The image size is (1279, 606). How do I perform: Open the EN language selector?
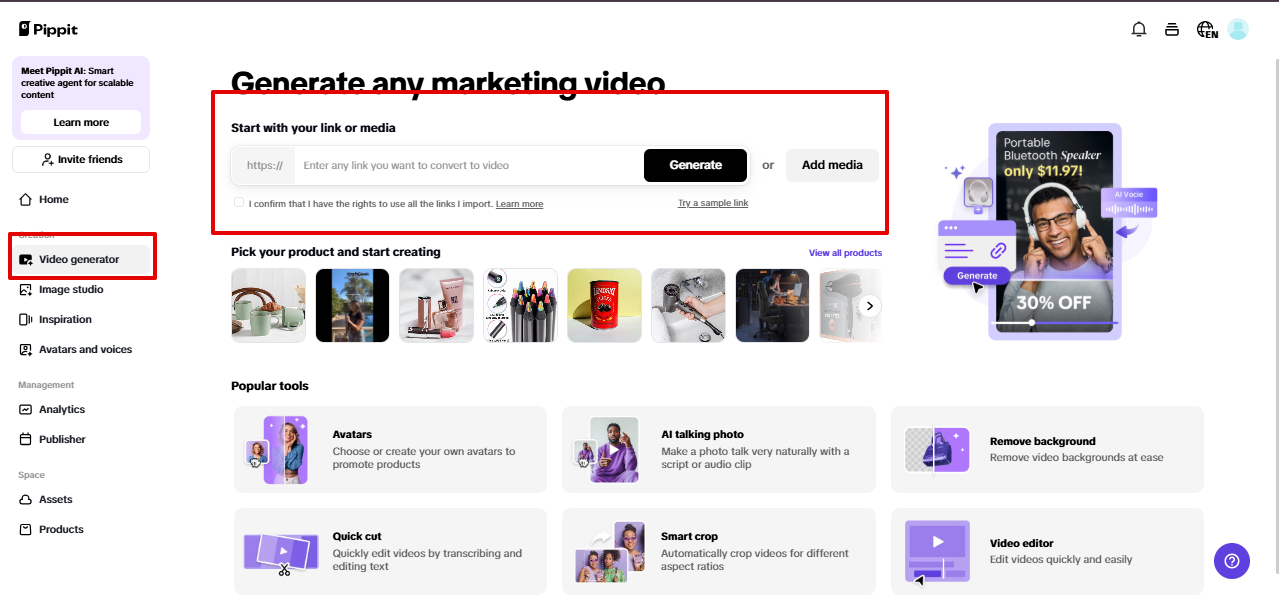(1206, 29)
